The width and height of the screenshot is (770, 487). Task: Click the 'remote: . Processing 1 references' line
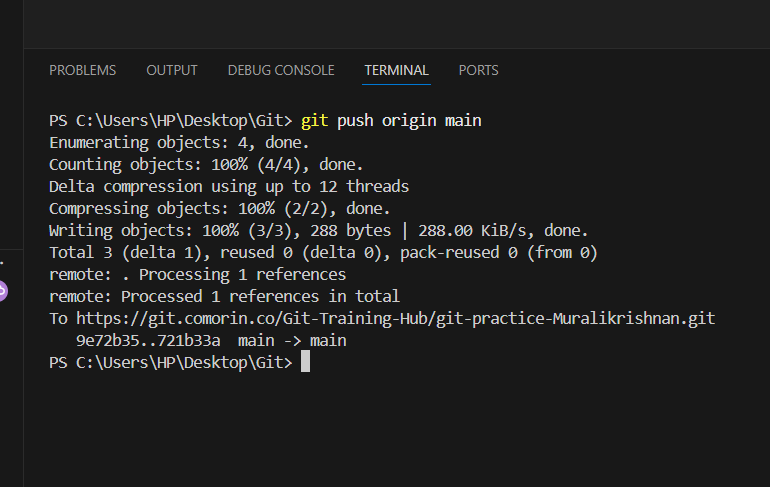click(x=197, y=275)
